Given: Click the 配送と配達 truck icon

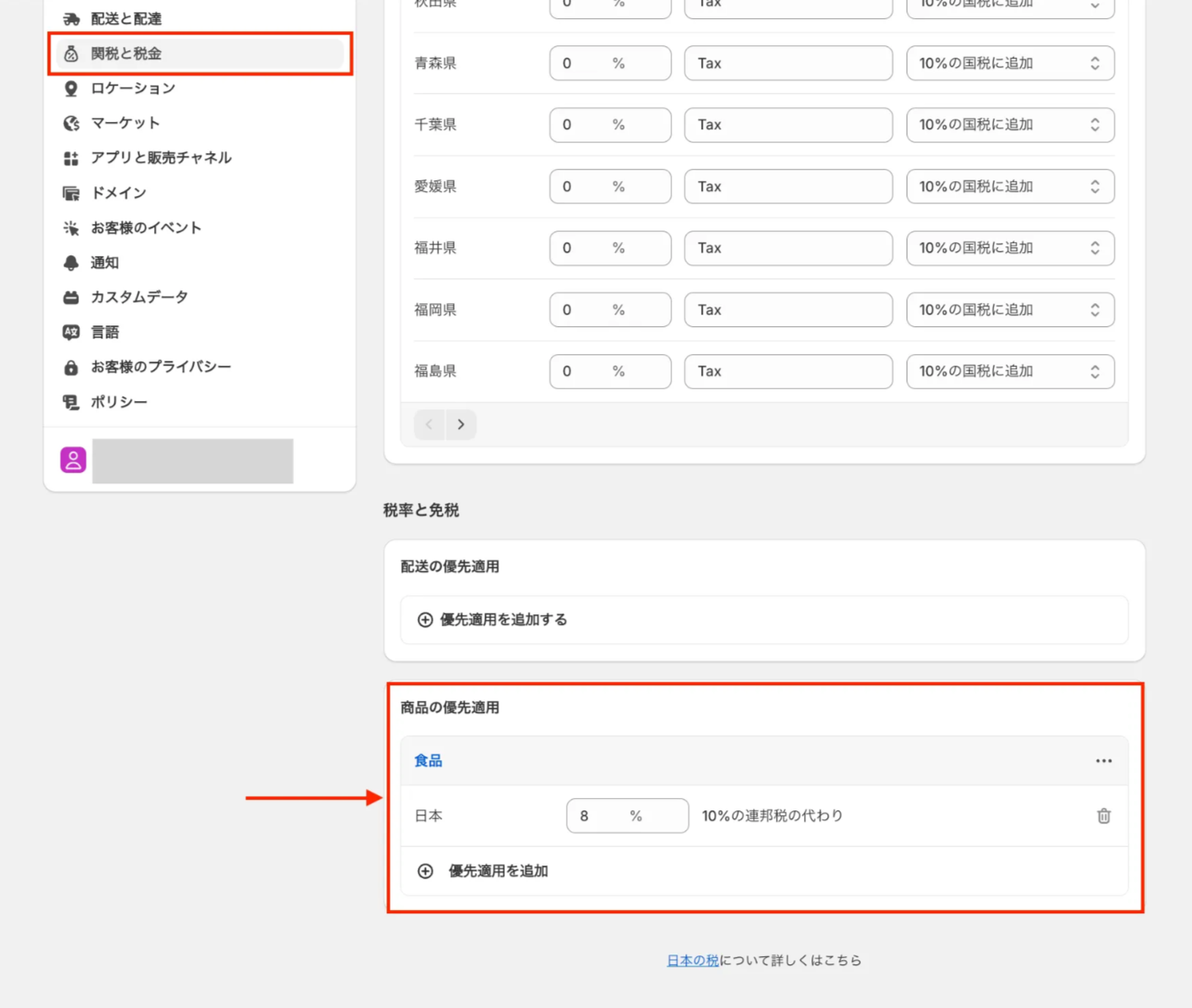Looking at the screenshot, I should coord(72,18).
